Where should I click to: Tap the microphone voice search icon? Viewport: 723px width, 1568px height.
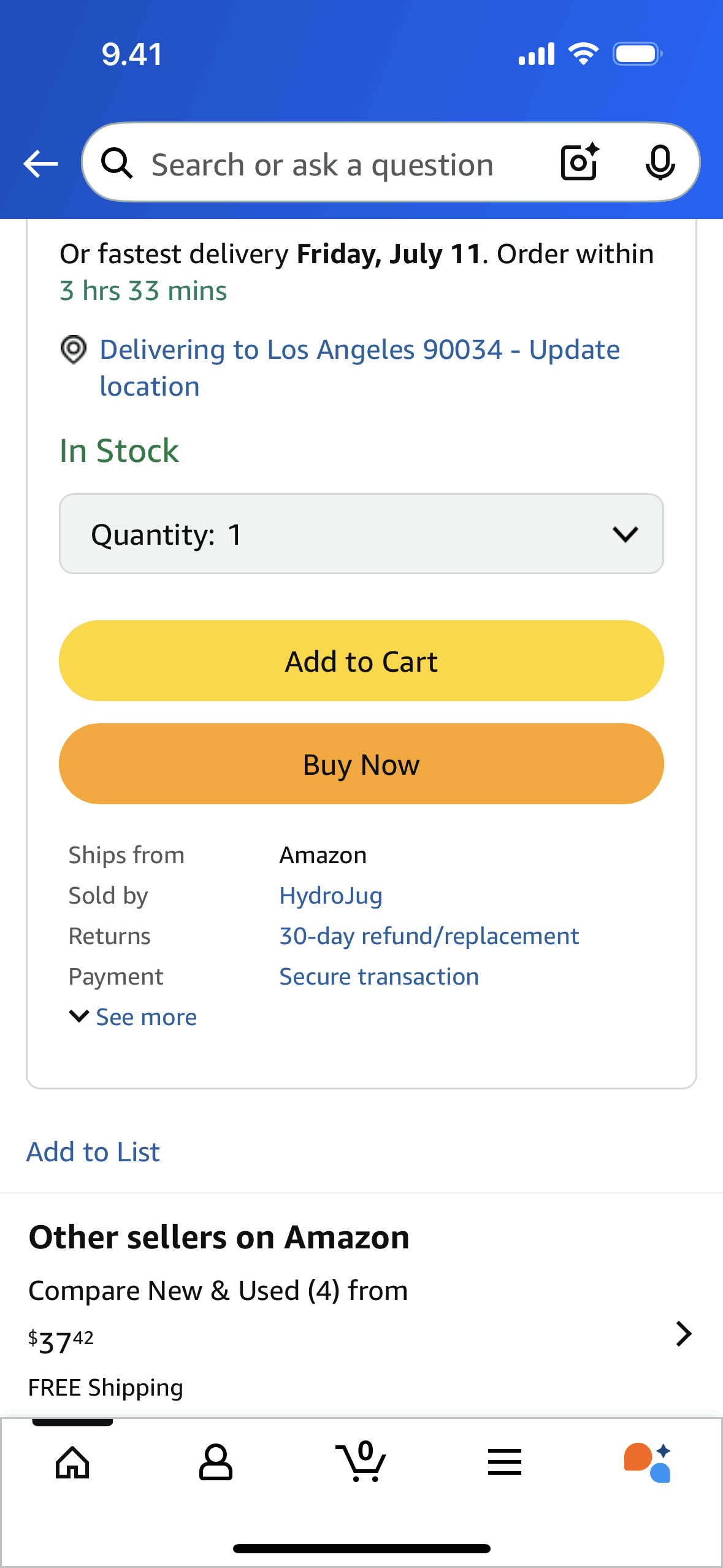(x=660, y=163)
